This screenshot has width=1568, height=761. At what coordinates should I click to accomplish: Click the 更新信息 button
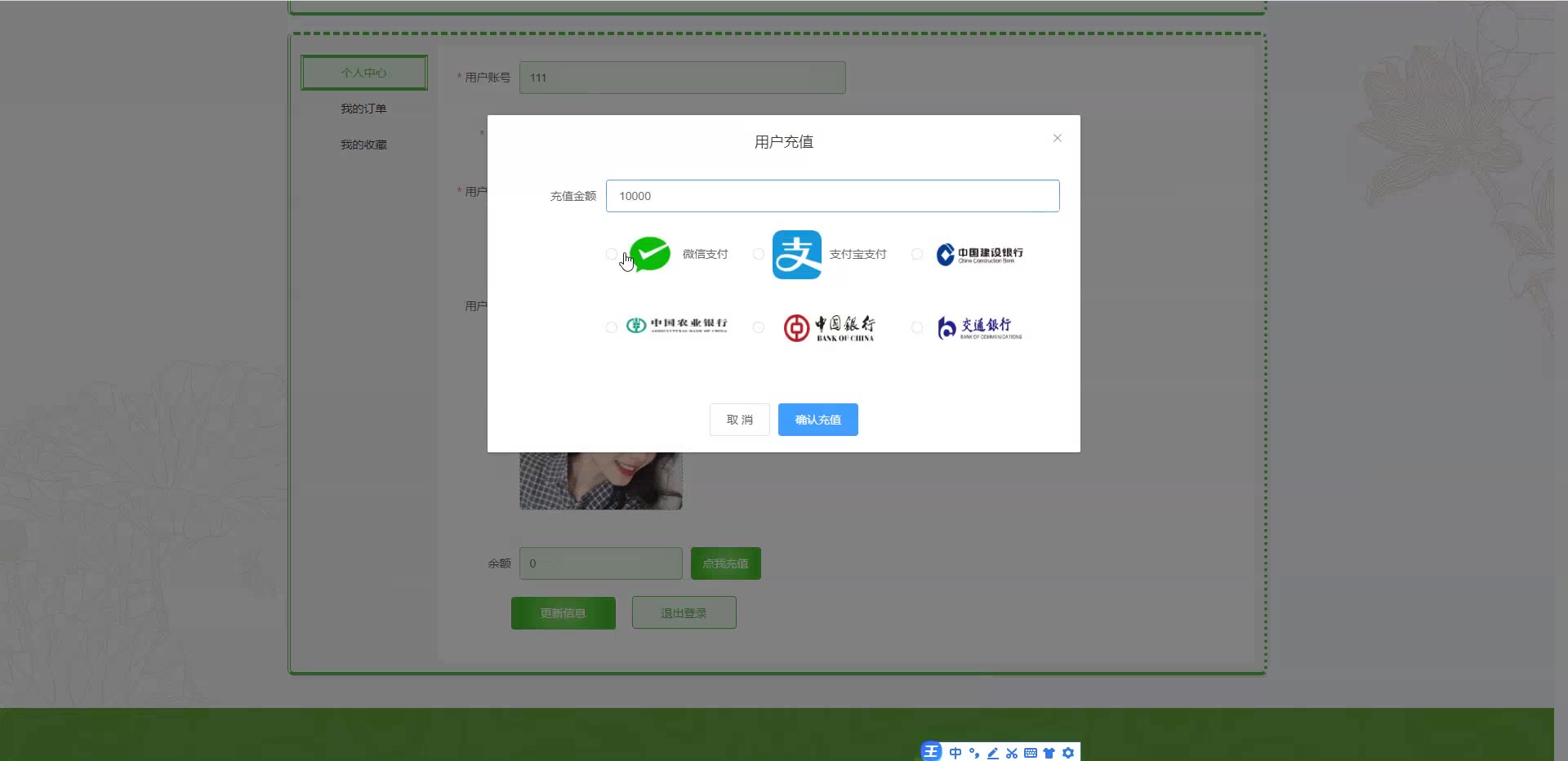click(563, 613)
